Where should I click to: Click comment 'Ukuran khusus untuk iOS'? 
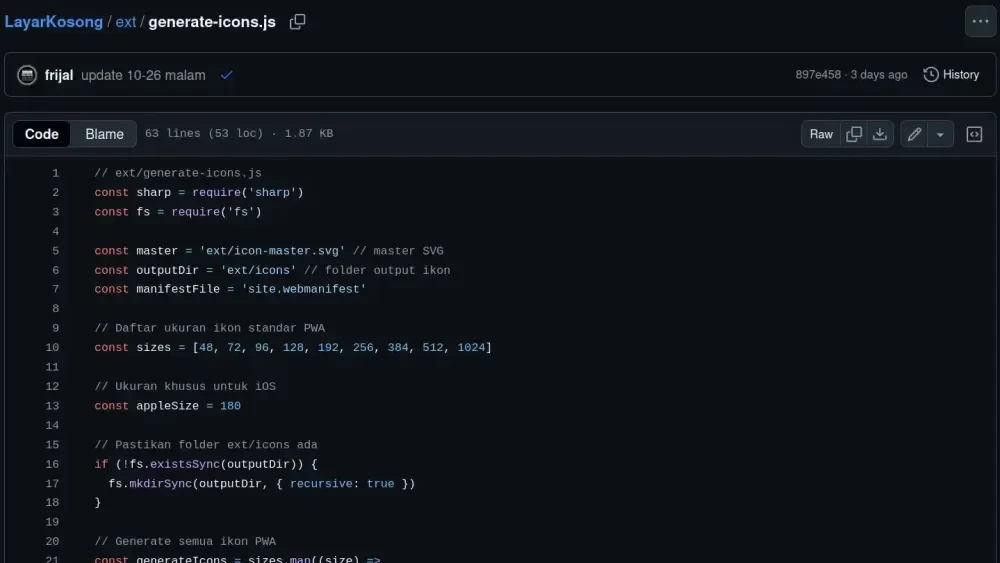[185, 386]
